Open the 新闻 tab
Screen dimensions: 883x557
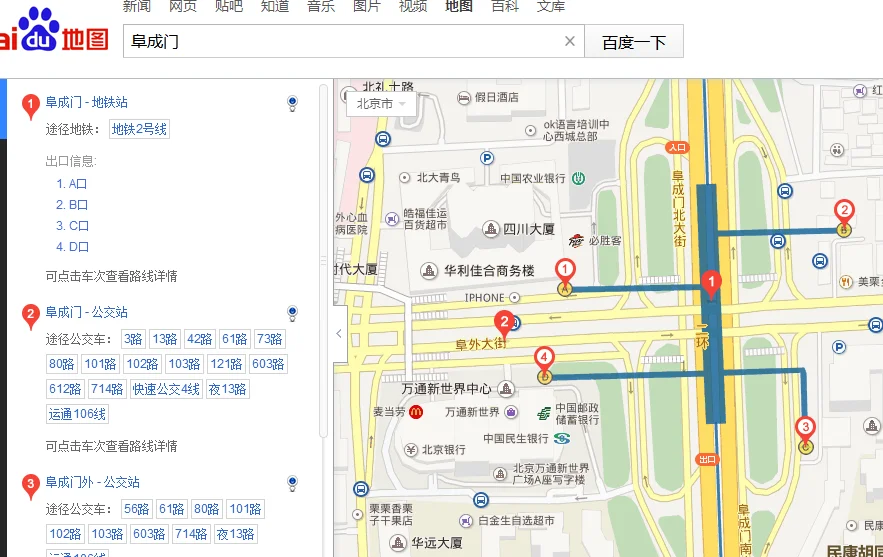(137, 6)
